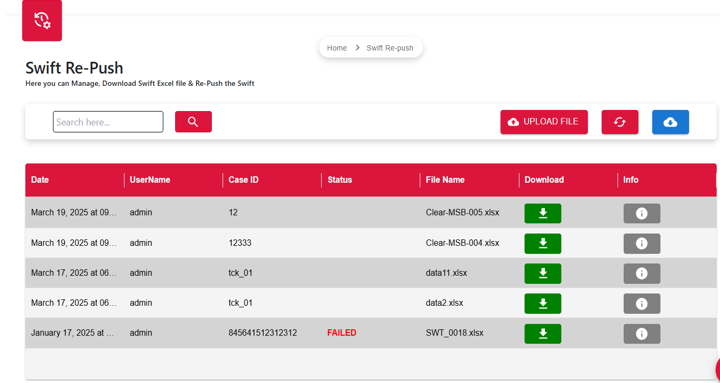Select file name Clear-MSB-005.xlsx
This screenshot has height=383, width=720.
(462, 213)
